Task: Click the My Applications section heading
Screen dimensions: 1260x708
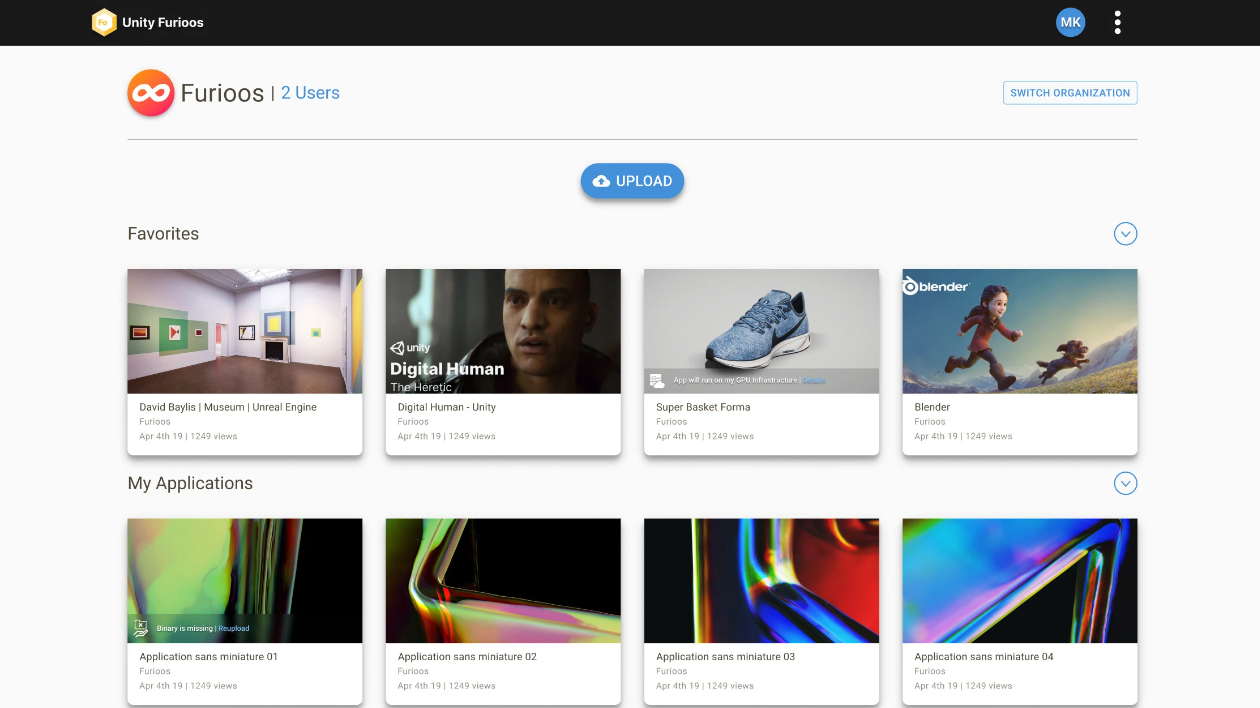Action: pos(190,484)
